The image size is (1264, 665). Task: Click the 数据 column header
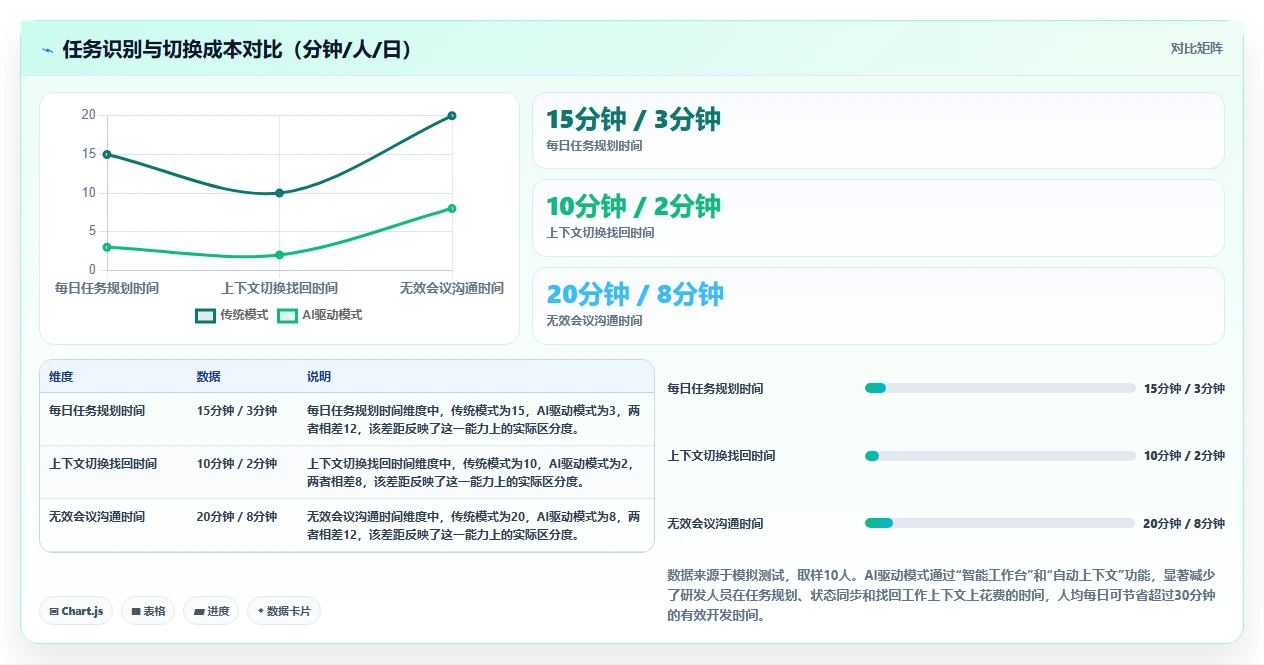[209, 377]
